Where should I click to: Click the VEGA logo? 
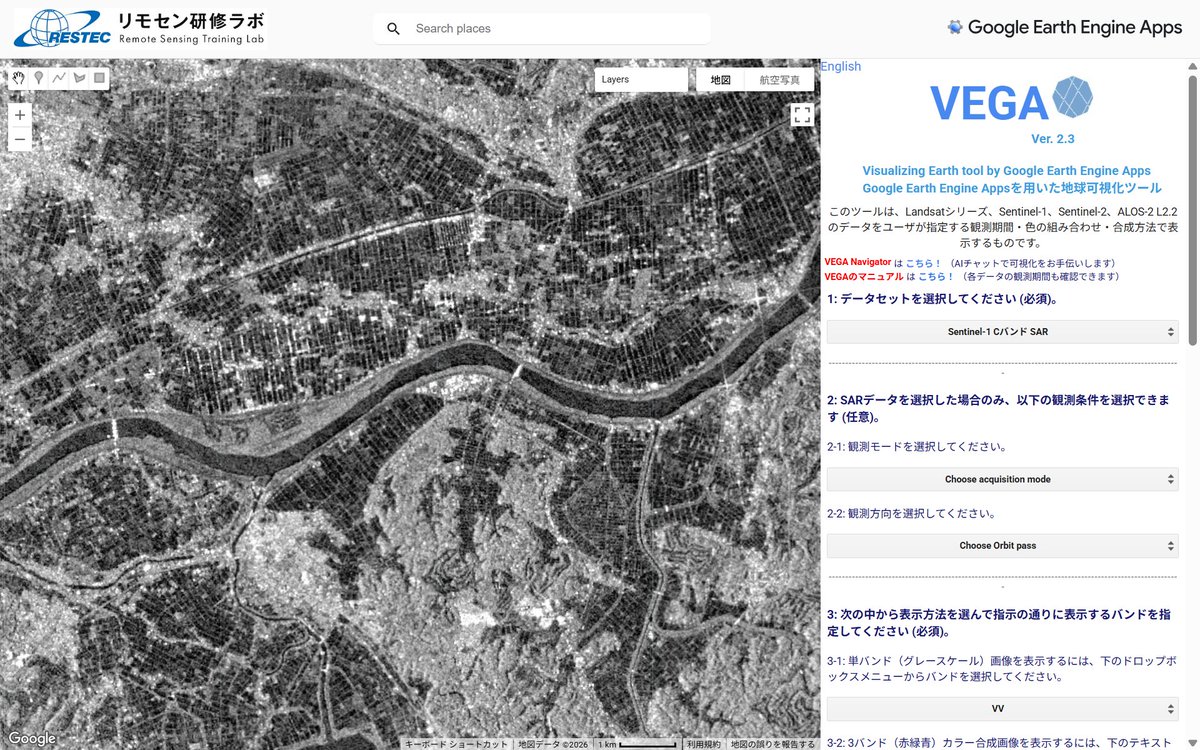click(x=1011, y=99)
